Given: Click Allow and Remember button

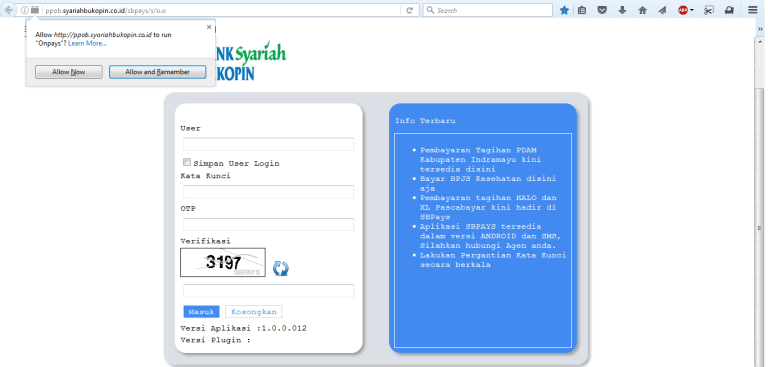Looking at the screenshot, I should click(x=157, y=72).
